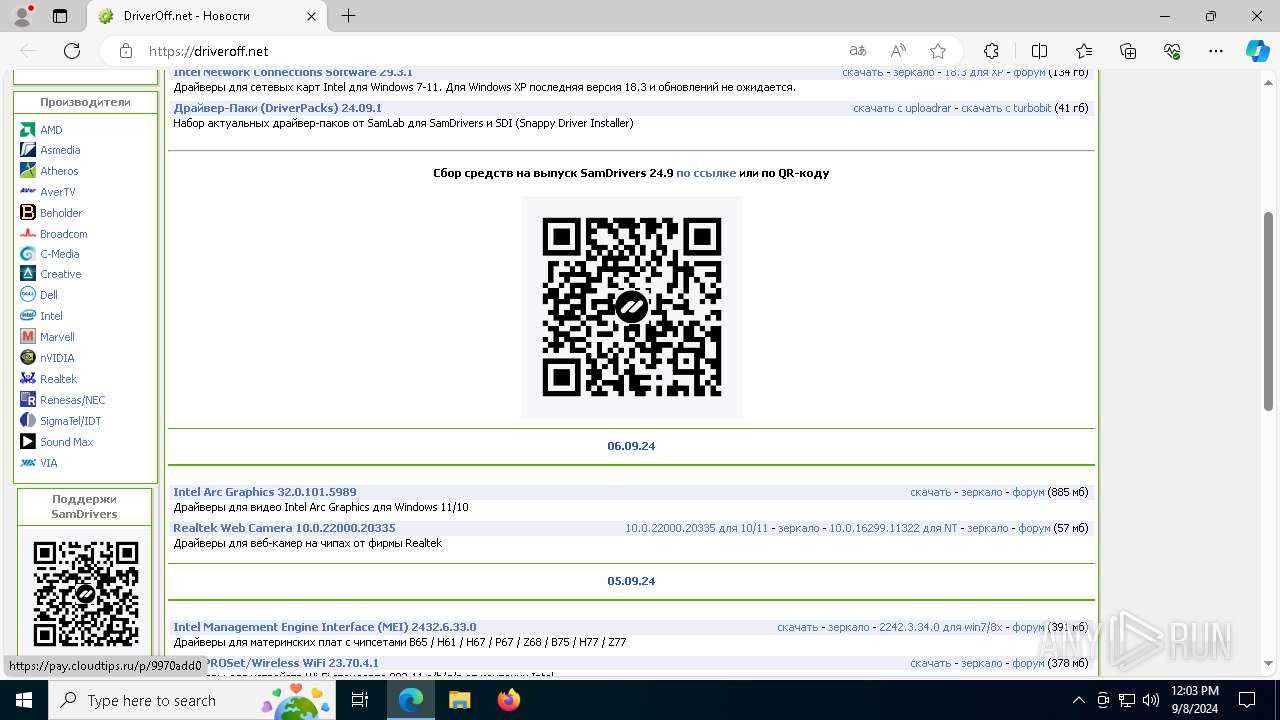
Task: Click the Asmedia logo icon
Action: point(28,150)
